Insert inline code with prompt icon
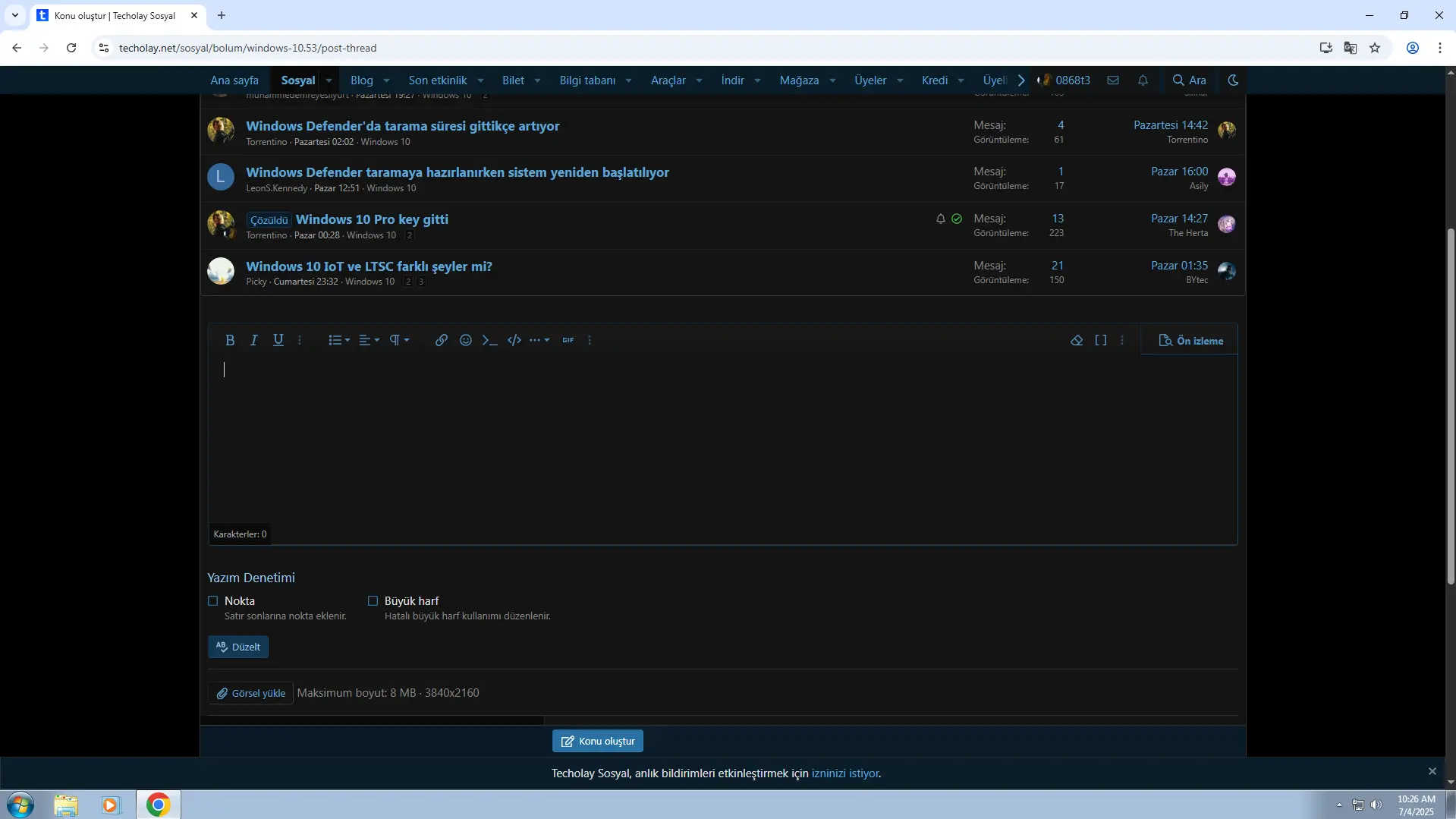 tap(490, 340)
